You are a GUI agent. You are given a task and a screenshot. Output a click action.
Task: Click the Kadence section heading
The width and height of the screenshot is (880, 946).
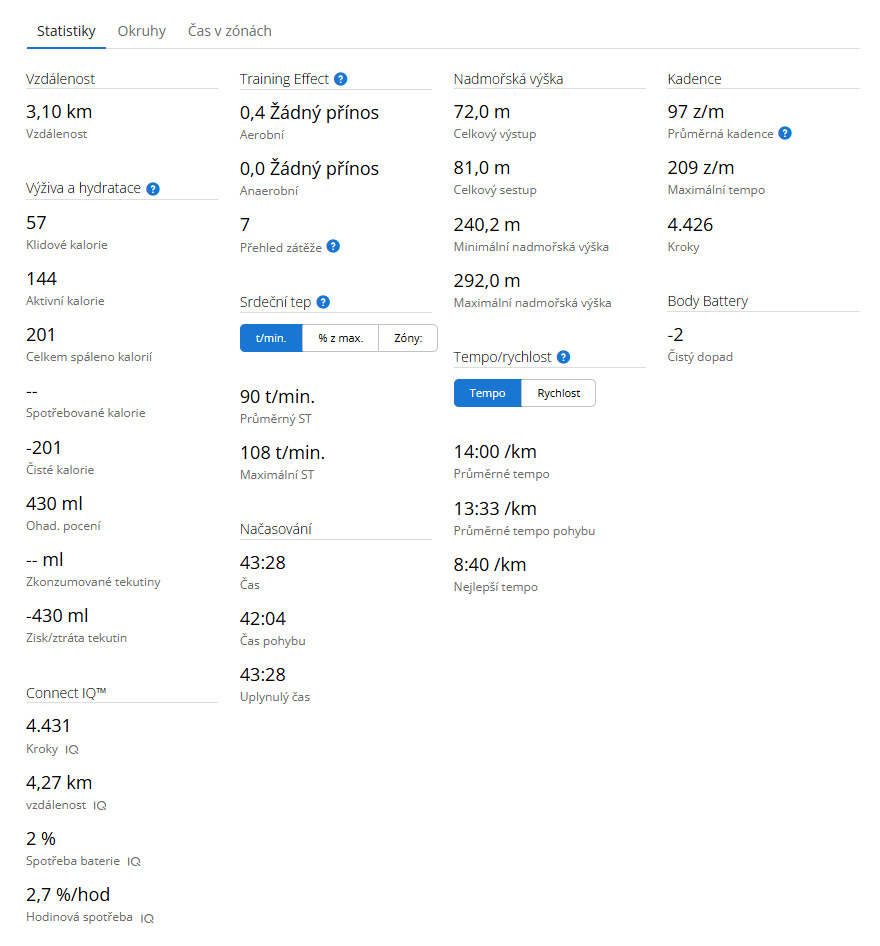pyautogui.click(x=694, y=79)
